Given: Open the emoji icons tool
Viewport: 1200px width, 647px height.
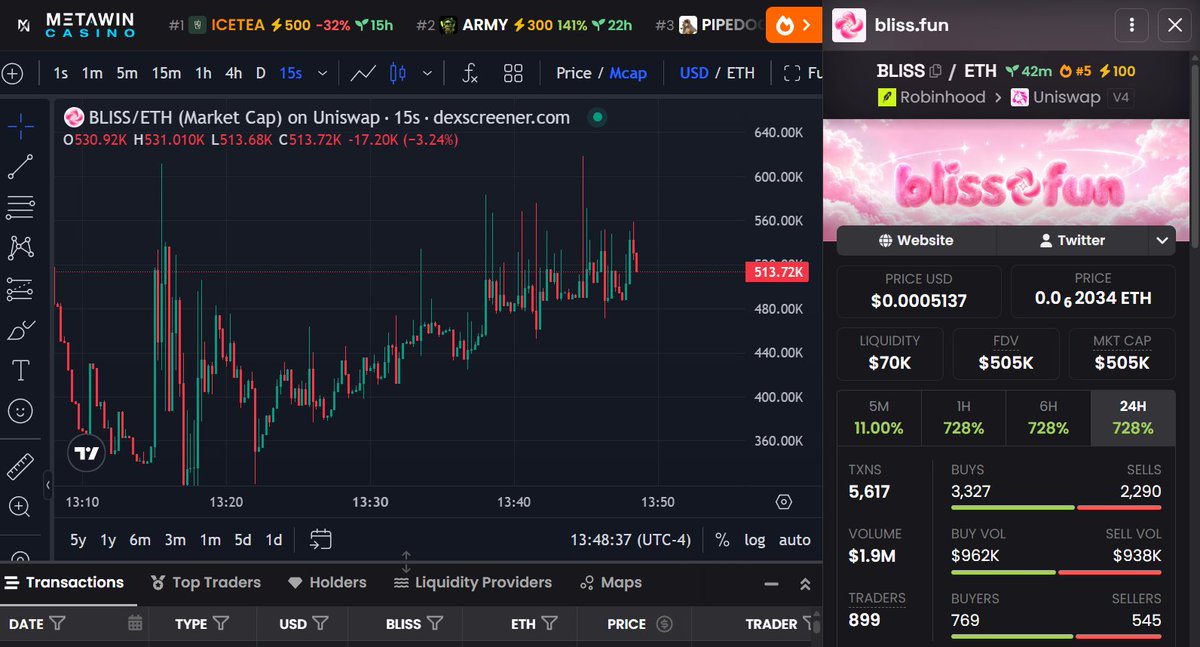Looking at the screenshot, I should [21, 411].
